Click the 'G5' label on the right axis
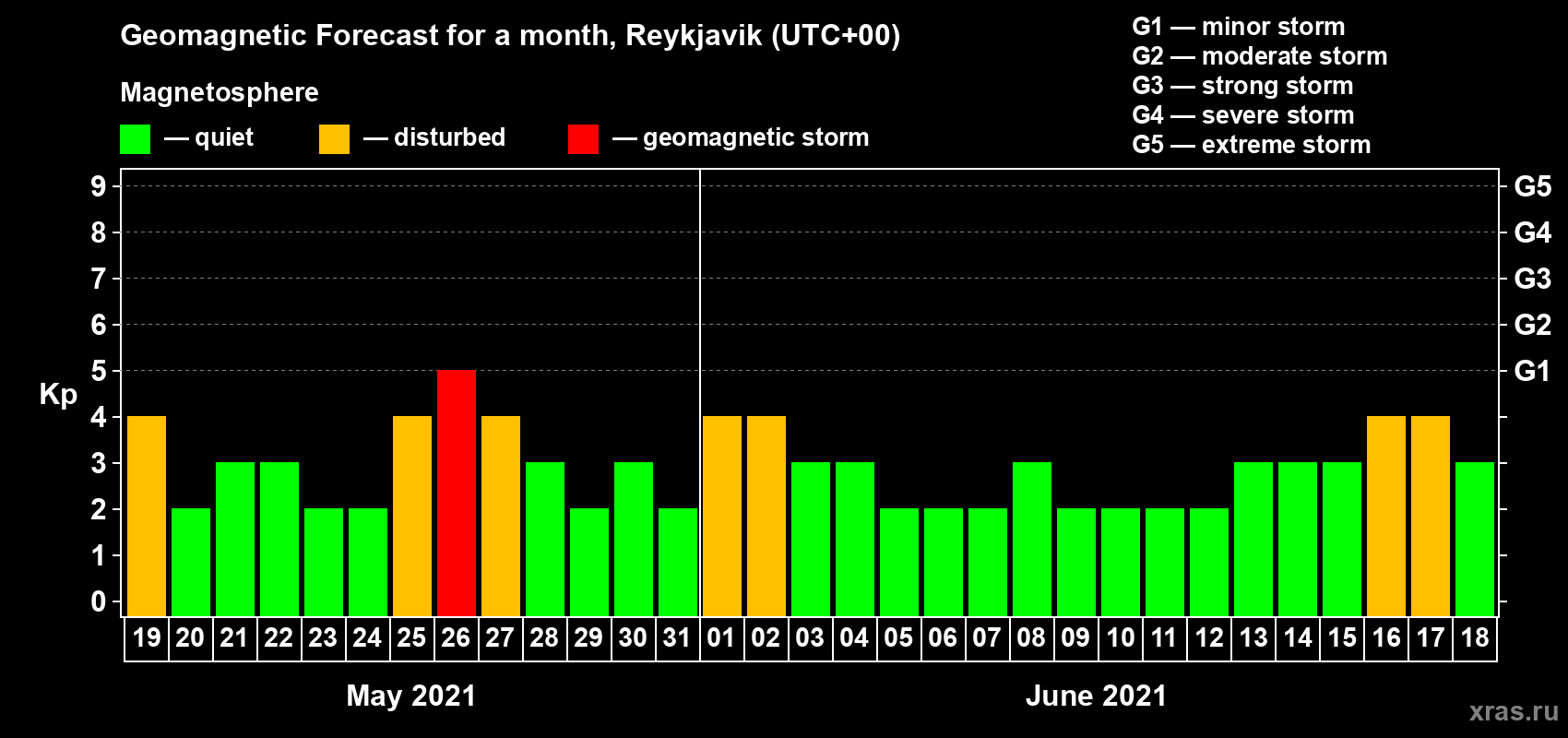The image size is (1568, 738). coord(1533,186)
